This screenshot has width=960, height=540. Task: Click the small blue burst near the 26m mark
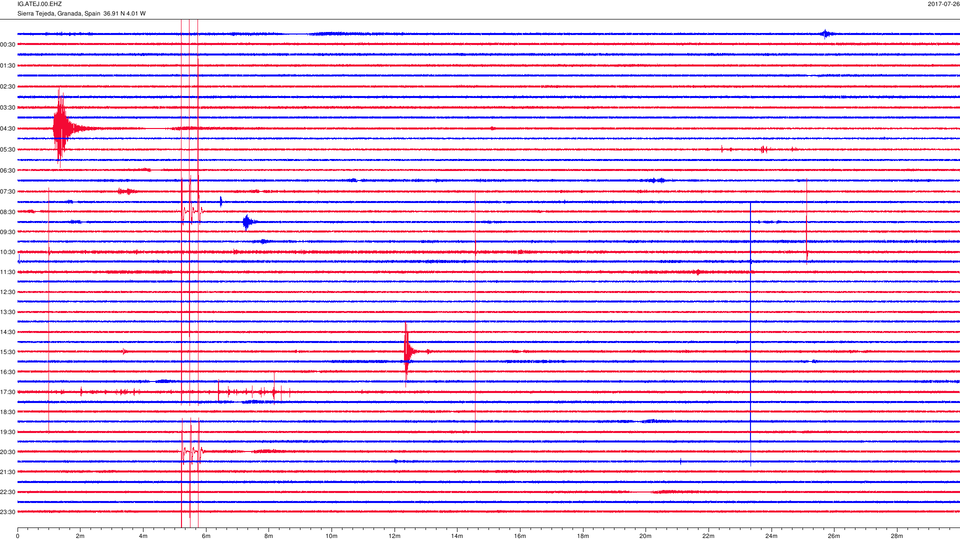click(826, 34)
